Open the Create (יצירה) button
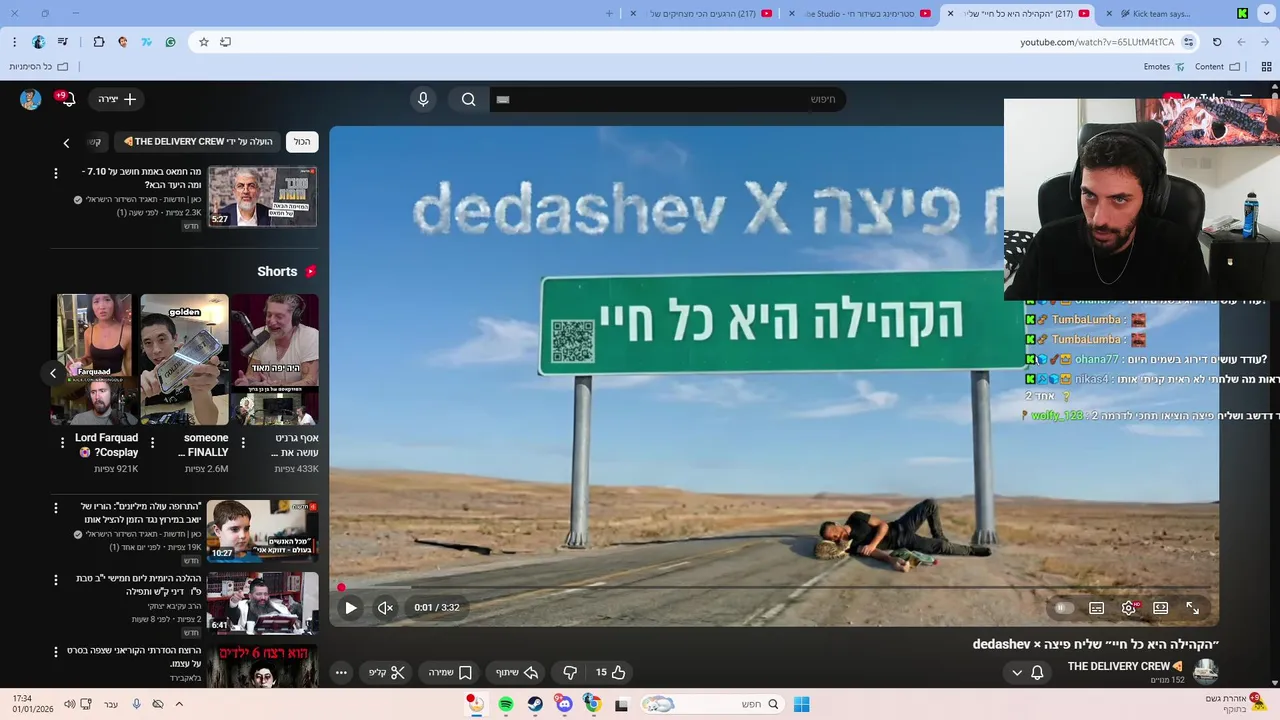Viewport: 1280px width, 720px height. (117, 99)
